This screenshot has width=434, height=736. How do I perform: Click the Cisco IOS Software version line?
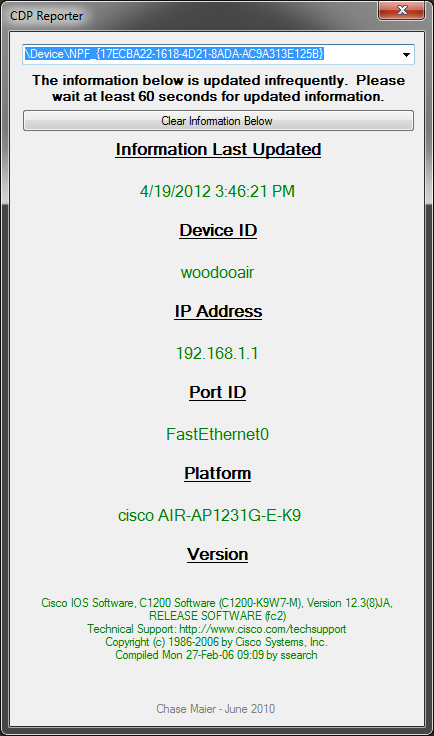(x=217, y=603)
